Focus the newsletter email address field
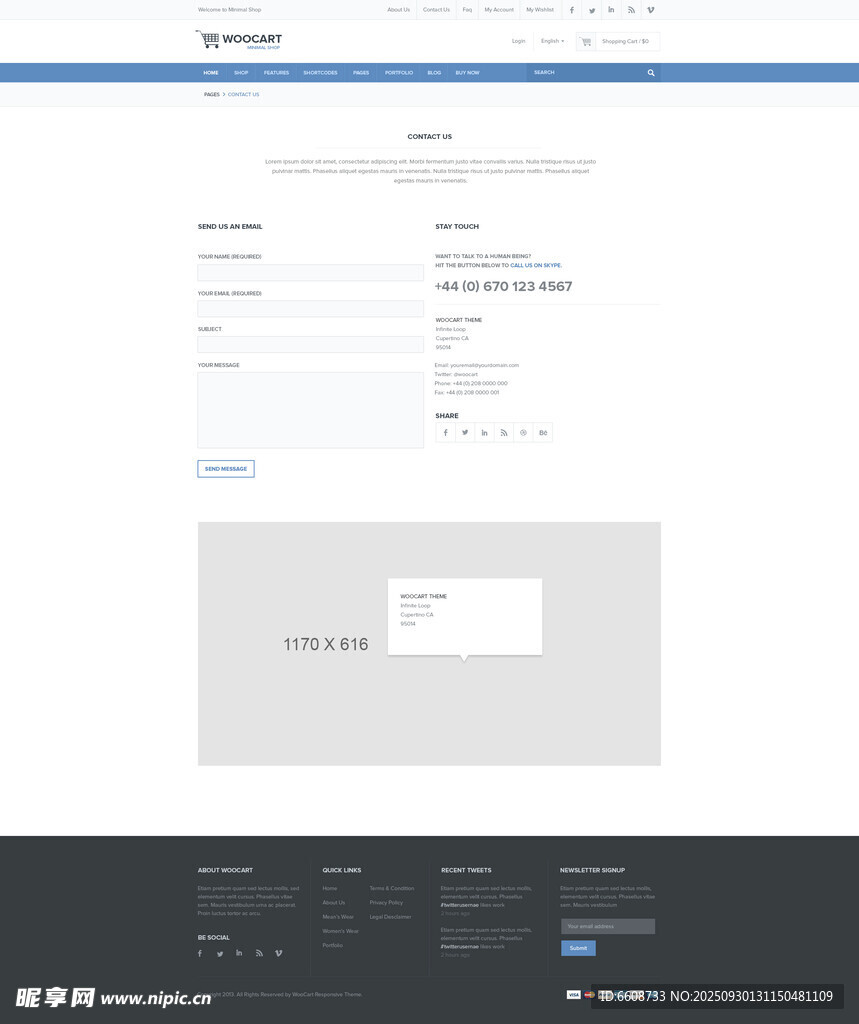The height and width of the screenshot is (1024, 859). tap(608, 926)
